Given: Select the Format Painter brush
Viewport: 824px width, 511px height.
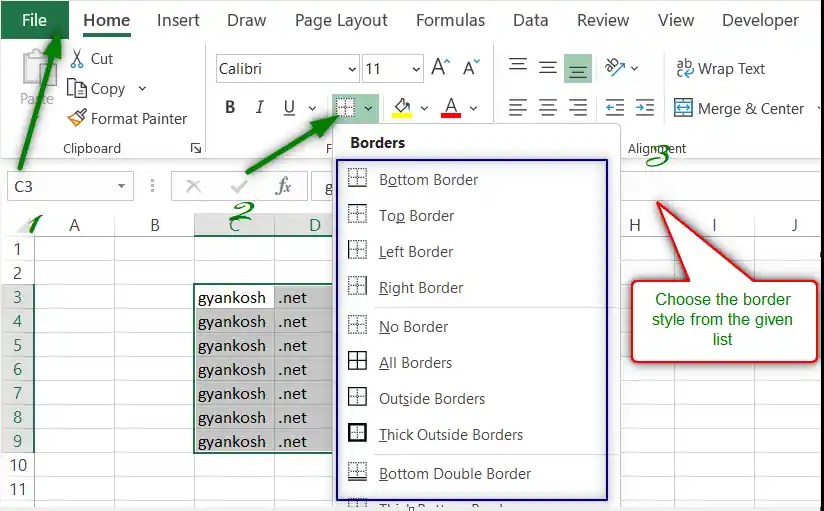Looking at the screenshot, I should (x=77, y=118).
